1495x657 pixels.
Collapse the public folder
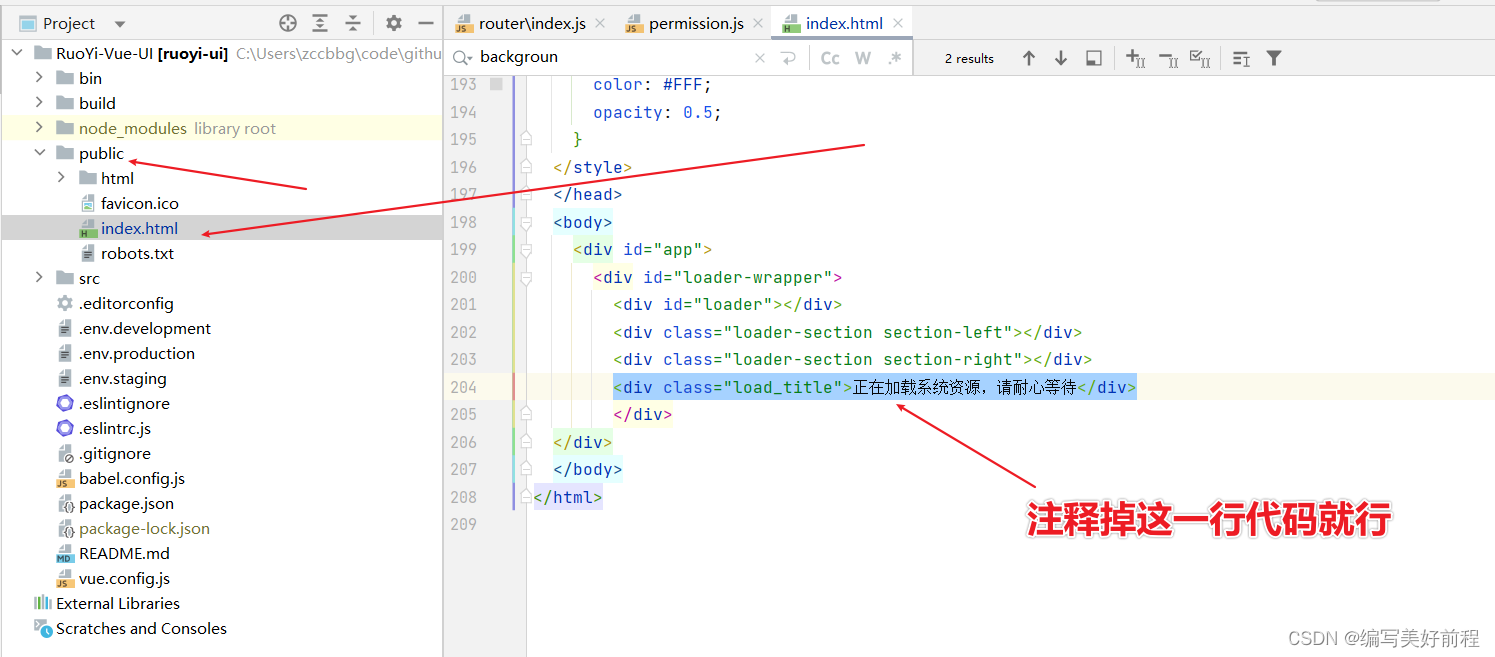[x=39, y=153]
